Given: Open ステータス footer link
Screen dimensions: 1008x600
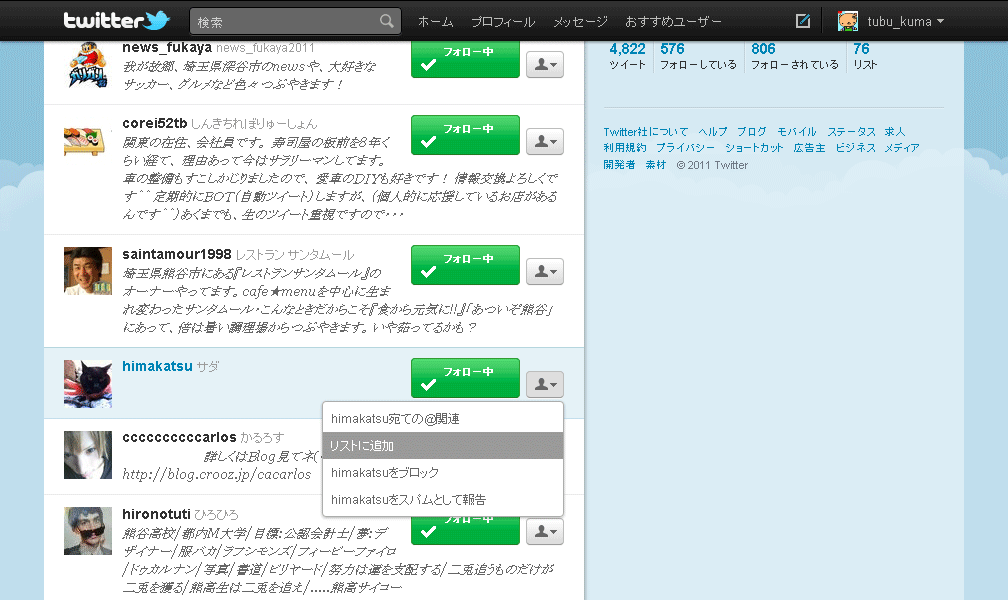Looking at the screenshot, I should point(851,132).
